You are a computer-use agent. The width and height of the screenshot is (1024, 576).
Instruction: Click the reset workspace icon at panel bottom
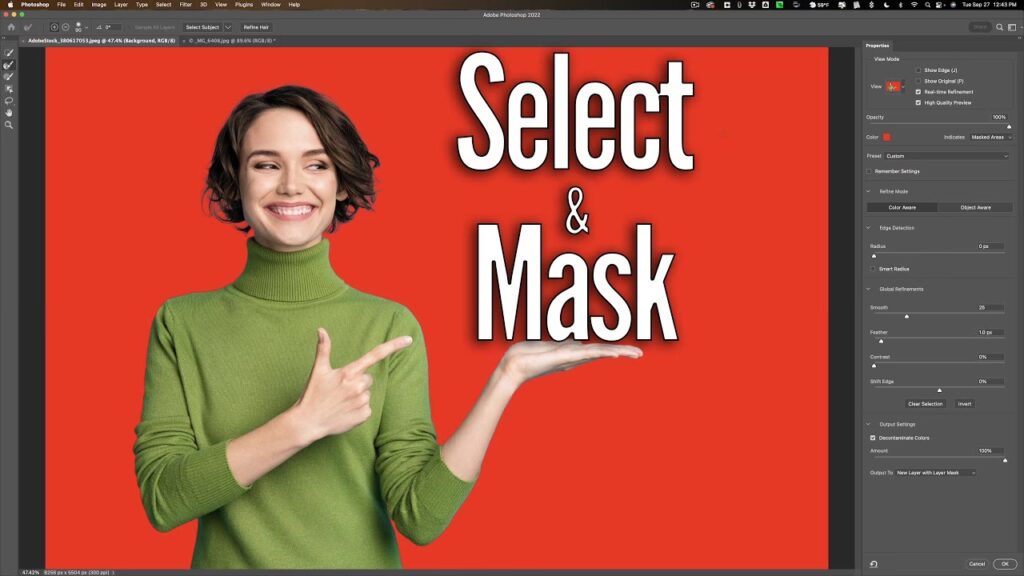click(x=874, y=564)
